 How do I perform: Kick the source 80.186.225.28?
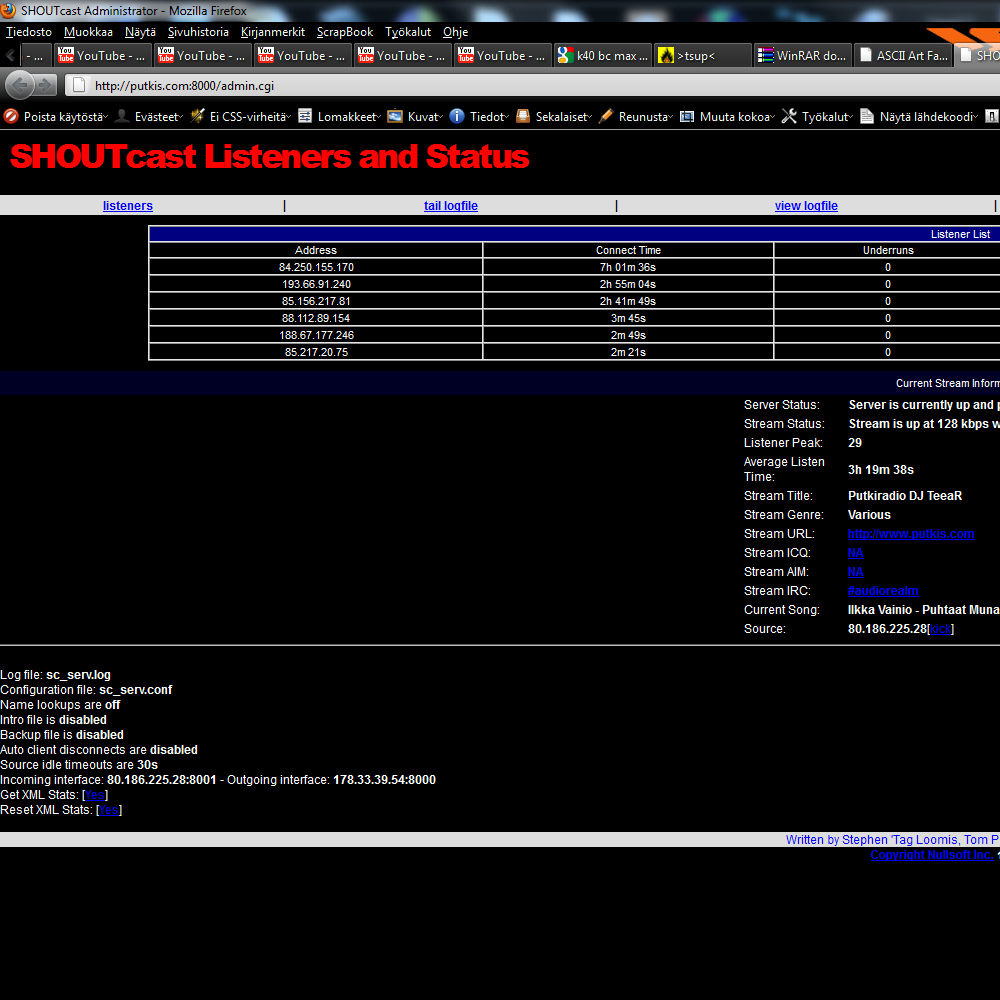click(x=941, y=629)
